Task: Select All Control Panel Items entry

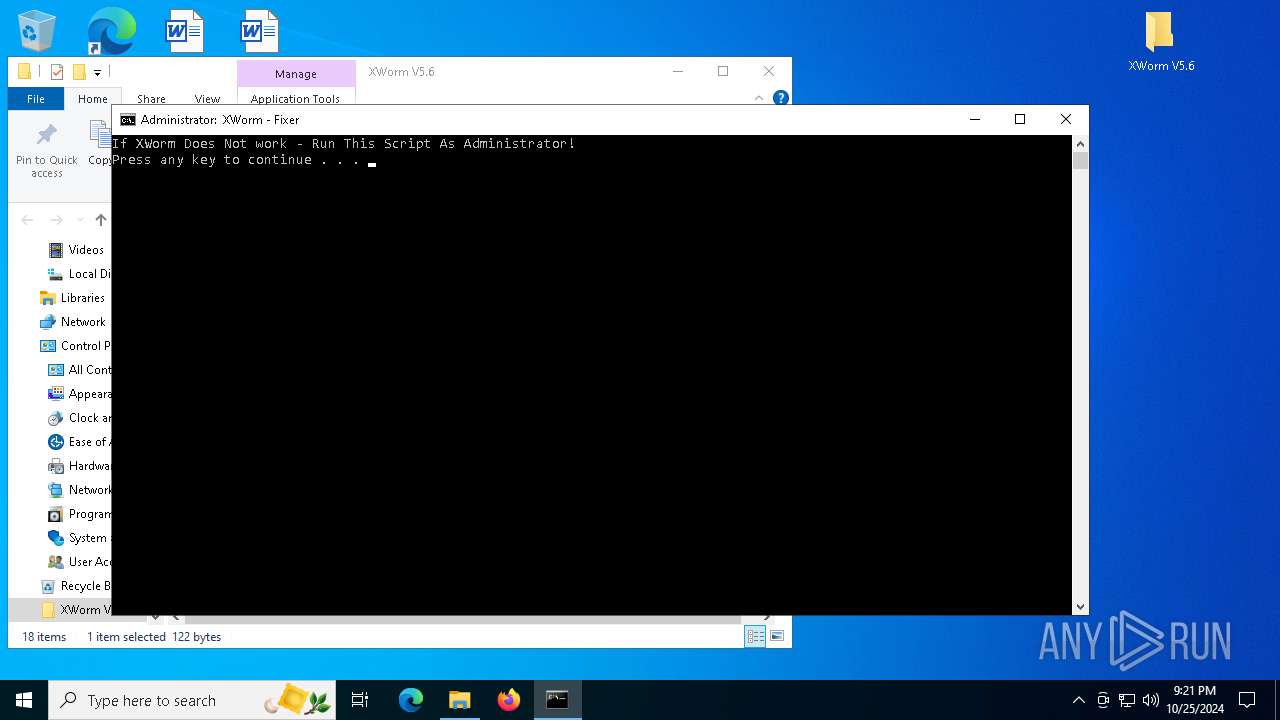Action: [x=78, y=370]
